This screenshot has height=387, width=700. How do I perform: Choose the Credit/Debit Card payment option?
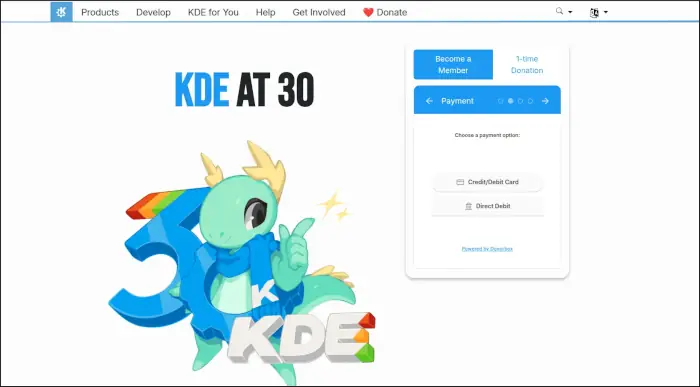pyautogui.click(x=488, y=182)
